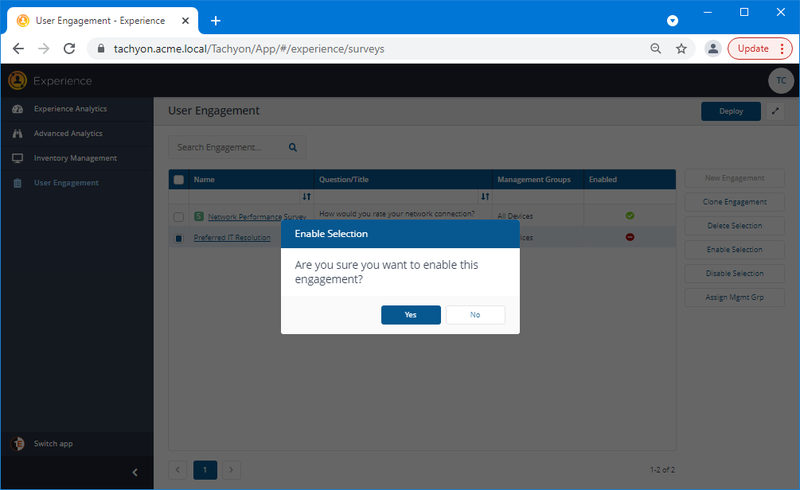Open browser zoom magnifier icon
The height and width of the screenshot is (490, 800).
[x=656, y=48]
